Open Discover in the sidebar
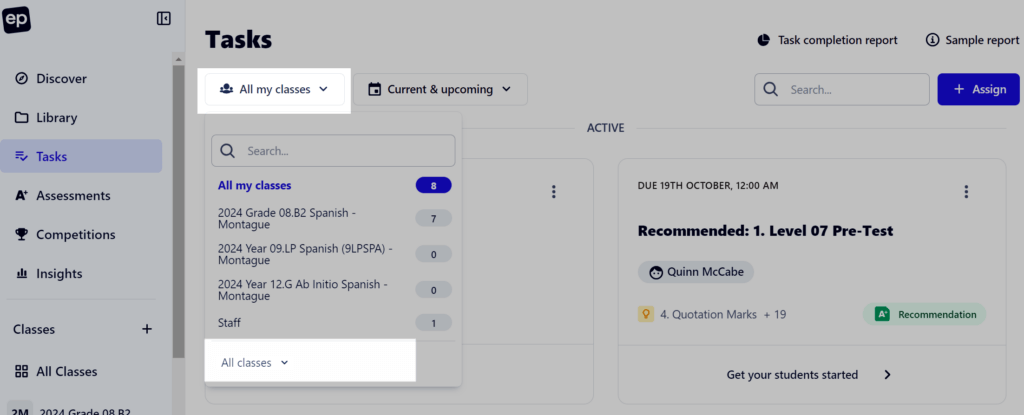This screenshot has height=415, width=1024. pyautogui.click(x=81, y=78)
